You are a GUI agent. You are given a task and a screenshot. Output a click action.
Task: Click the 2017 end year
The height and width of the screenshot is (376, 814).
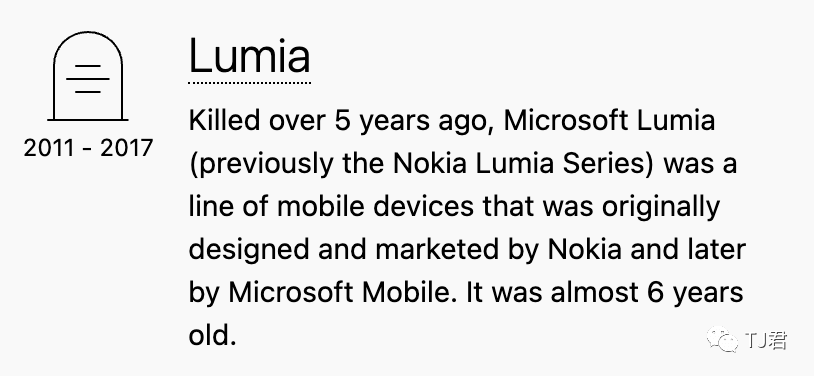tap(127, 148)
